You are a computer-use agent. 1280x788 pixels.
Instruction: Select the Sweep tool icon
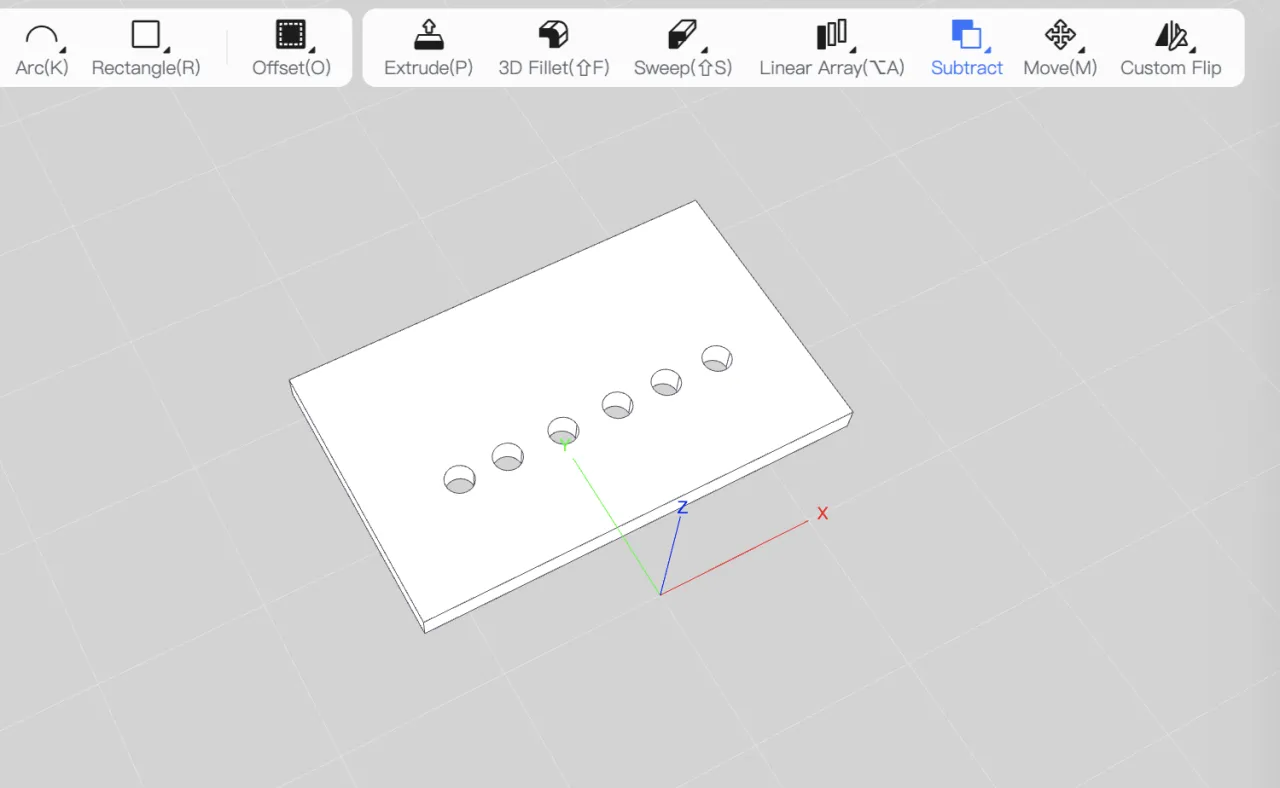tap(681, 35)
